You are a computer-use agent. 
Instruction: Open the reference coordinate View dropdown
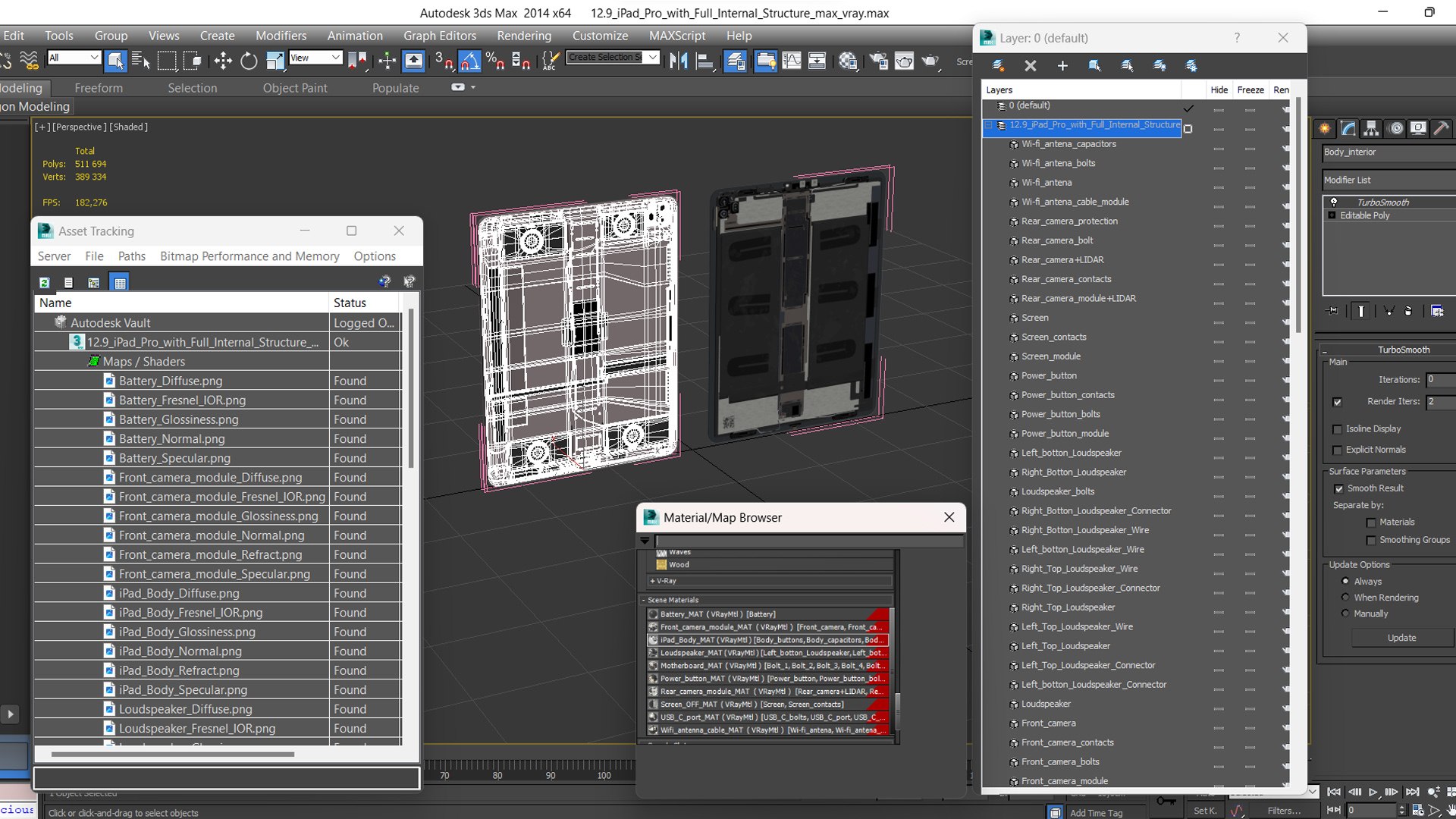[x=315, y=58]
